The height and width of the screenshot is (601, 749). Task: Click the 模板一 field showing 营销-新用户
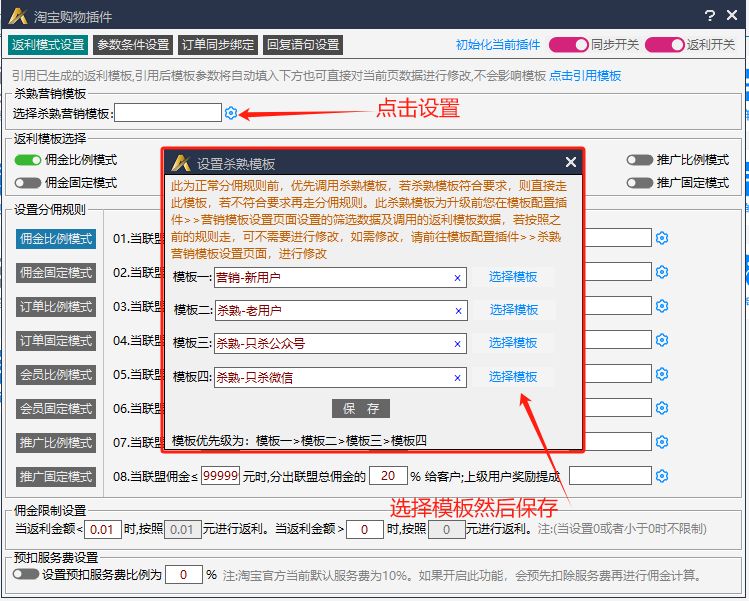pyautogui.click(x=340, y=278)
